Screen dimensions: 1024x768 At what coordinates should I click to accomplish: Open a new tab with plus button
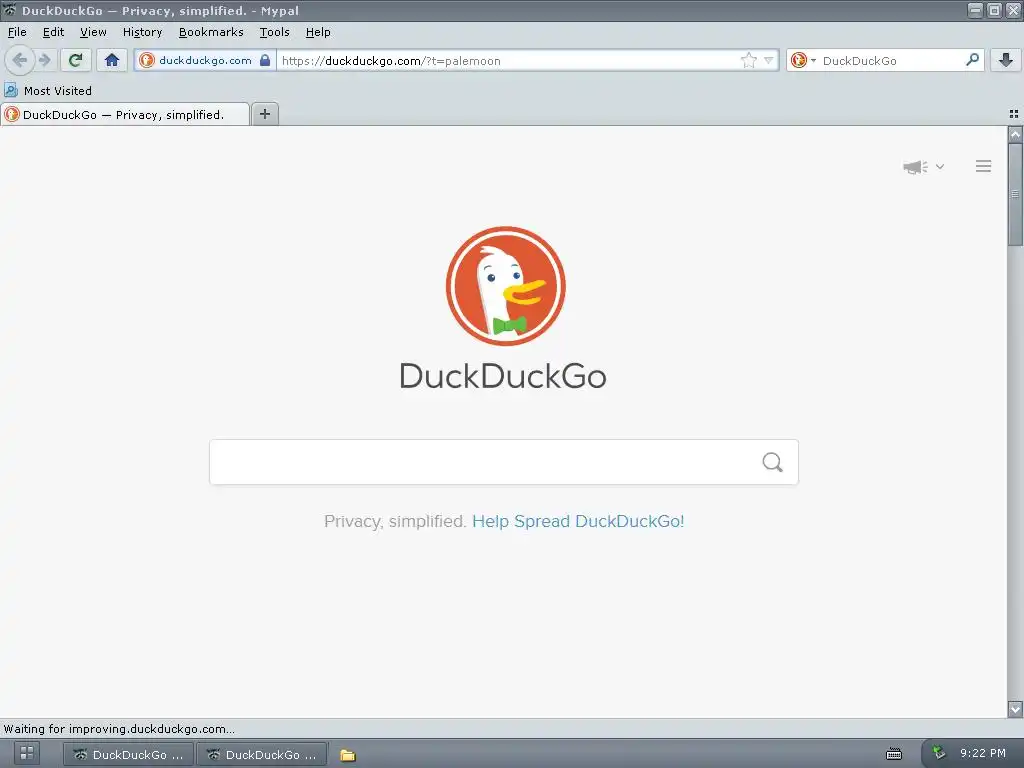tap(264, 114)
